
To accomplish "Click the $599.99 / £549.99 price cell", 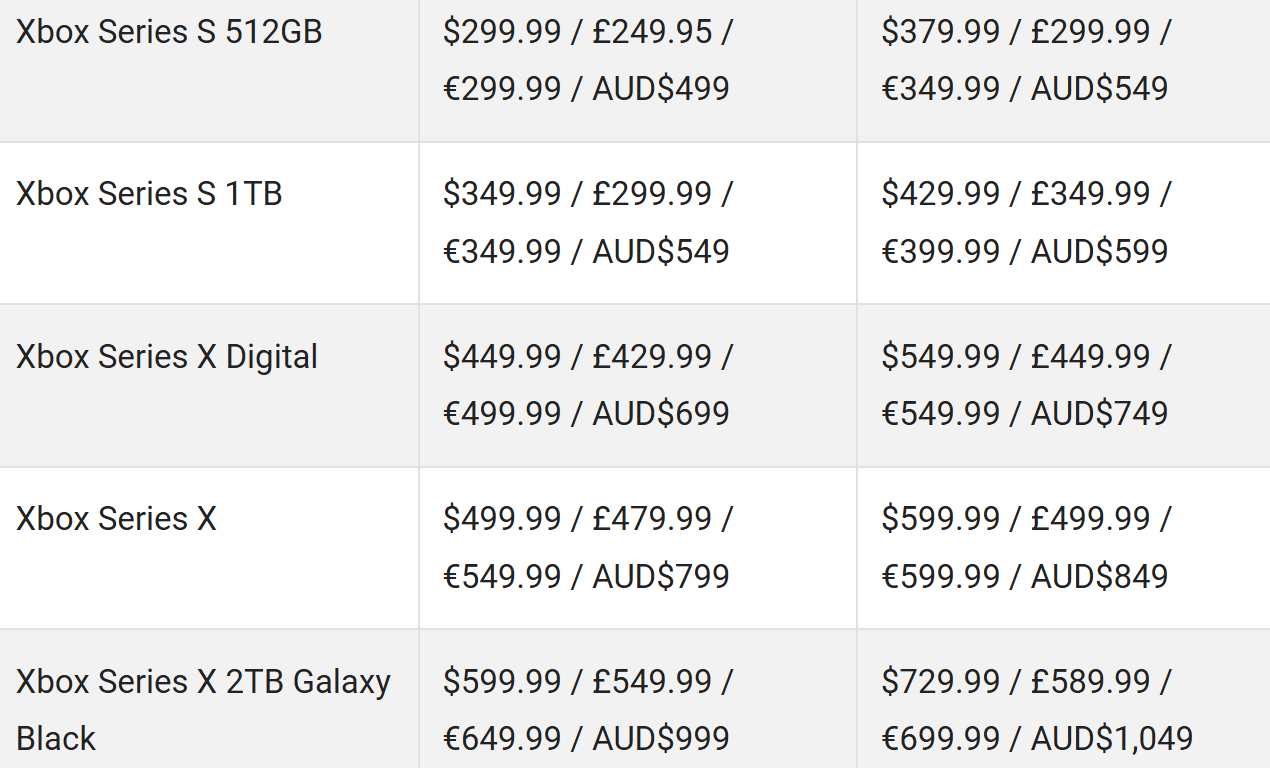I will (587, 710).
